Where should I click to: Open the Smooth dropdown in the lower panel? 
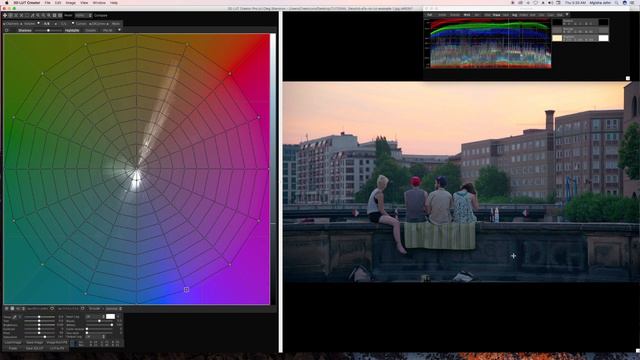tap(95, 309)
